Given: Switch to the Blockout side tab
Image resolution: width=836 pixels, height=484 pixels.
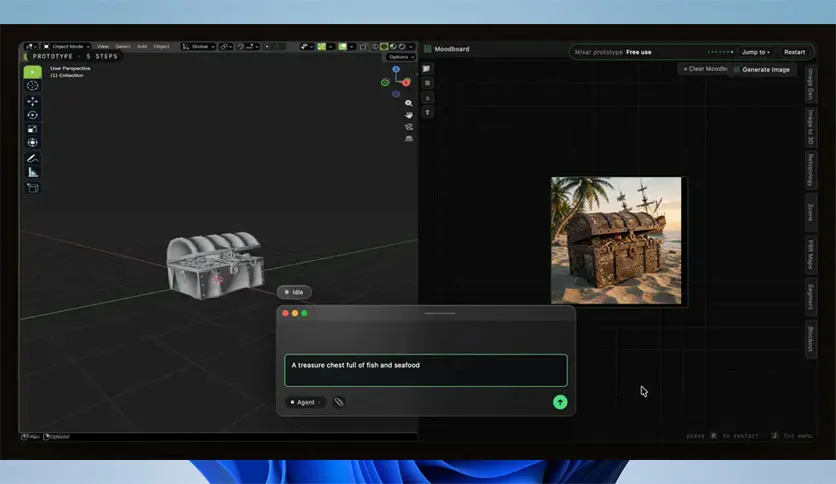Looking at the screenshot, I should pyautogui.click(x=810, y=339).
